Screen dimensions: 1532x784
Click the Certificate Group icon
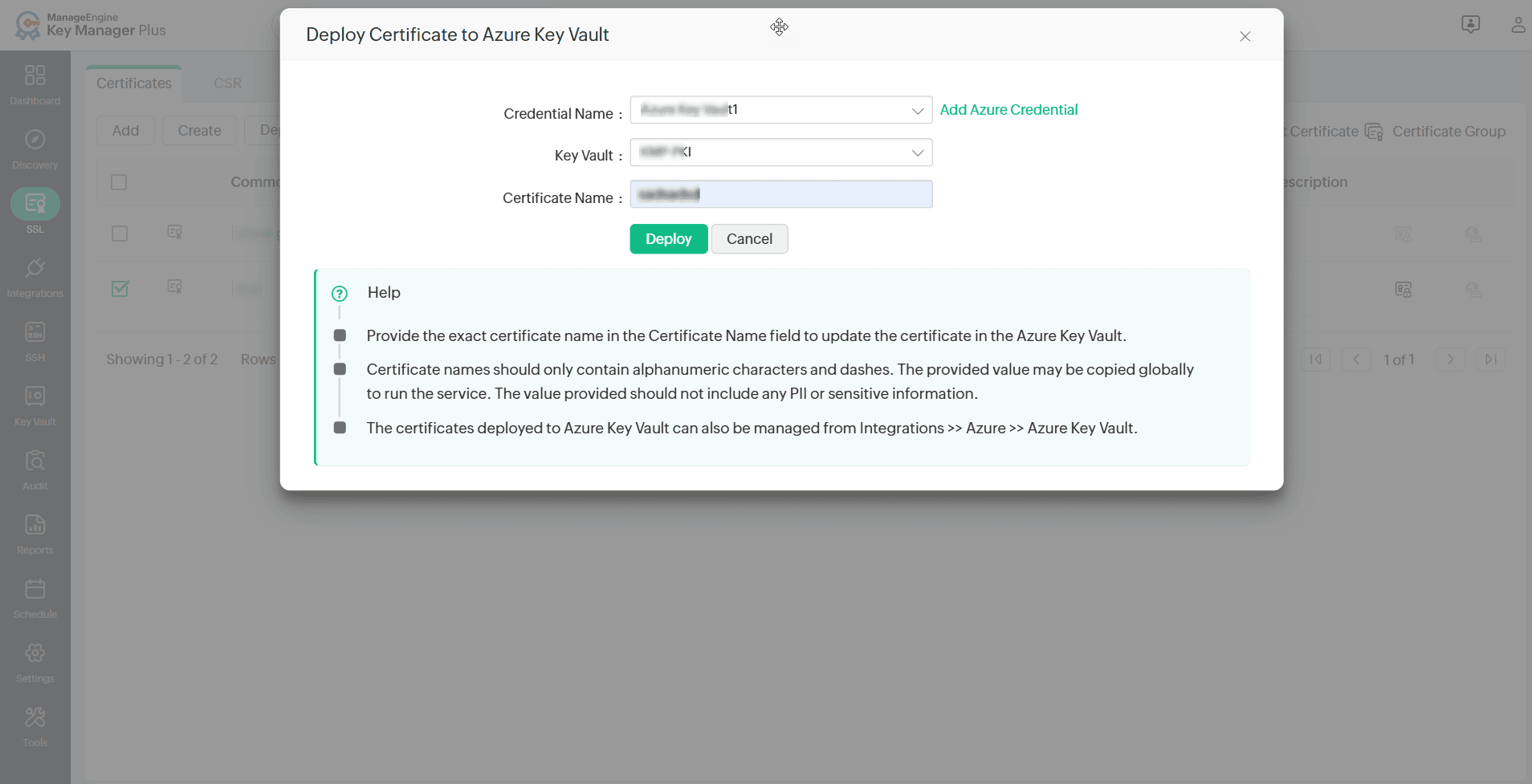[1374, 132]
